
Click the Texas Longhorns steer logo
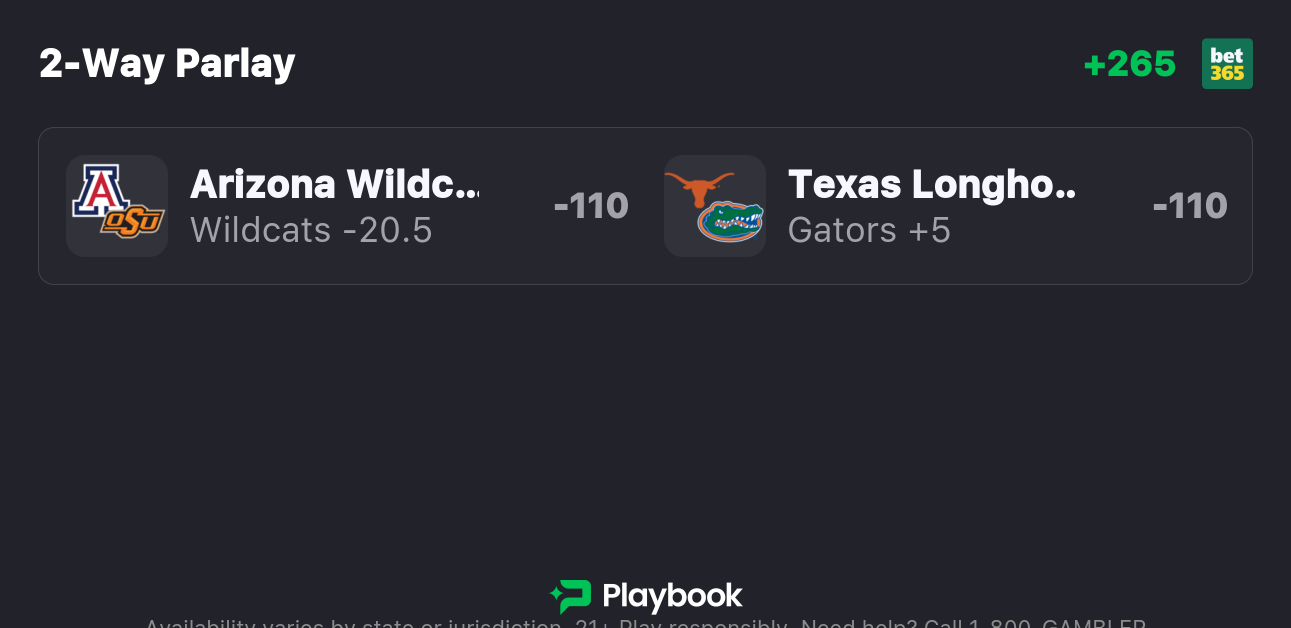point(698,187)
